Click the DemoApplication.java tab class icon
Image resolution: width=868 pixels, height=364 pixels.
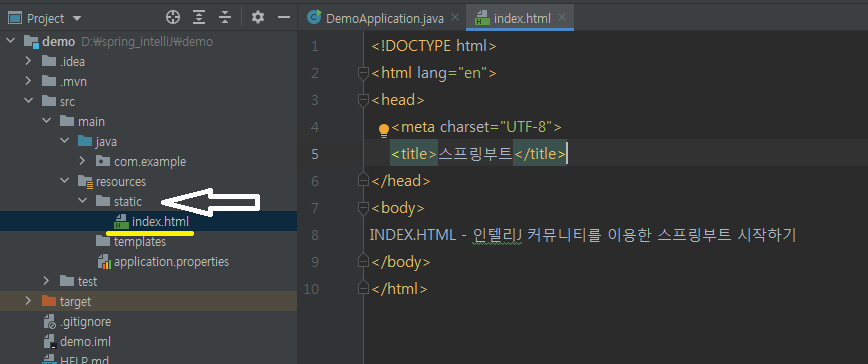click(314, 18)
